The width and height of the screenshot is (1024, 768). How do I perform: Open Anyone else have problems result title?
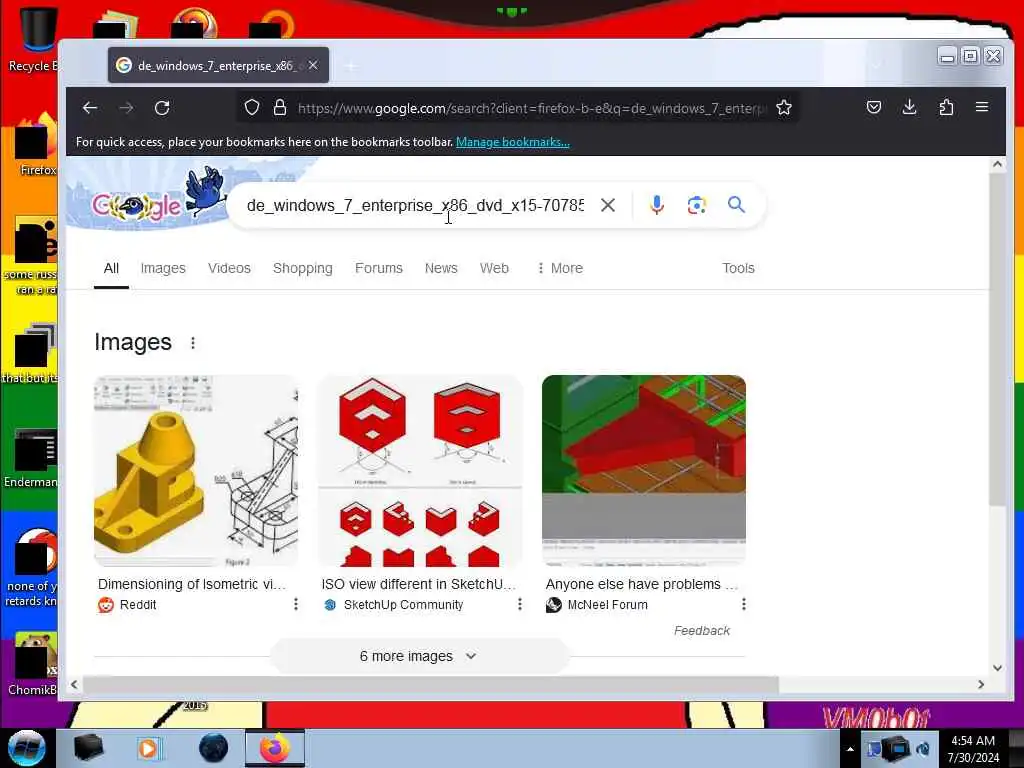click(642, 584)
